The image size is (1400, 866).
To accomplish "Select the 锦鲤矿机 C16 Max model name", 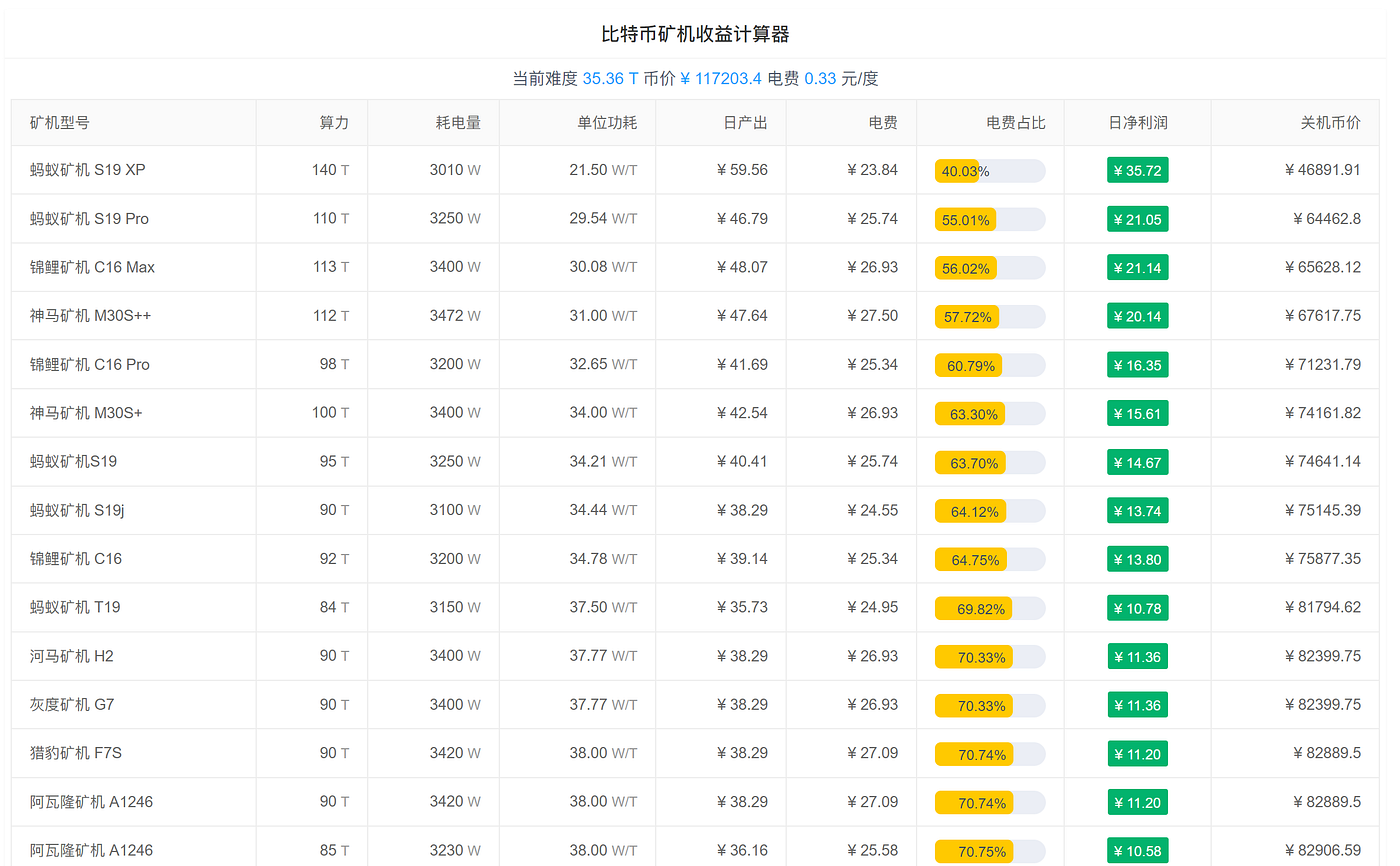I will [92, 267].
